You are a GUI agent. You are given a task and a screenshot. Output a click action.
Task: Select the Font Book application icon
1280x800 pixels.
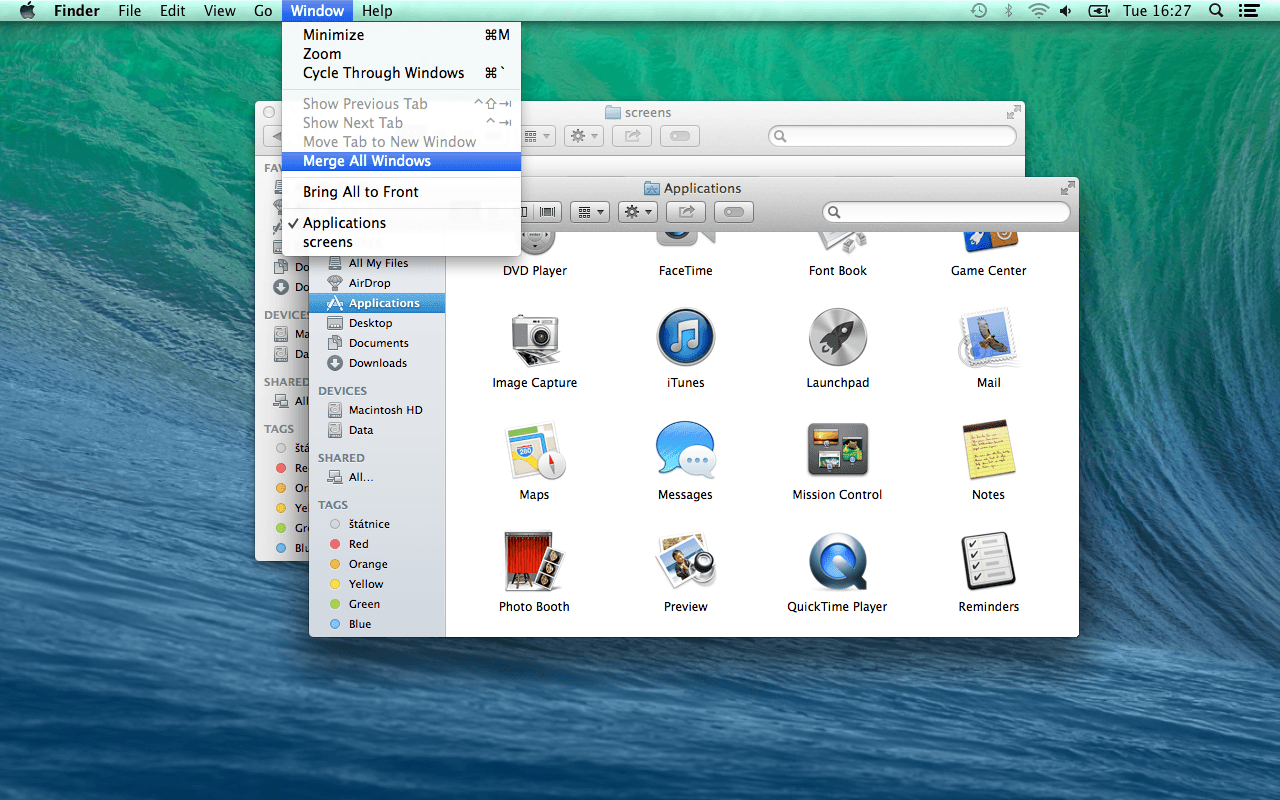838,244
